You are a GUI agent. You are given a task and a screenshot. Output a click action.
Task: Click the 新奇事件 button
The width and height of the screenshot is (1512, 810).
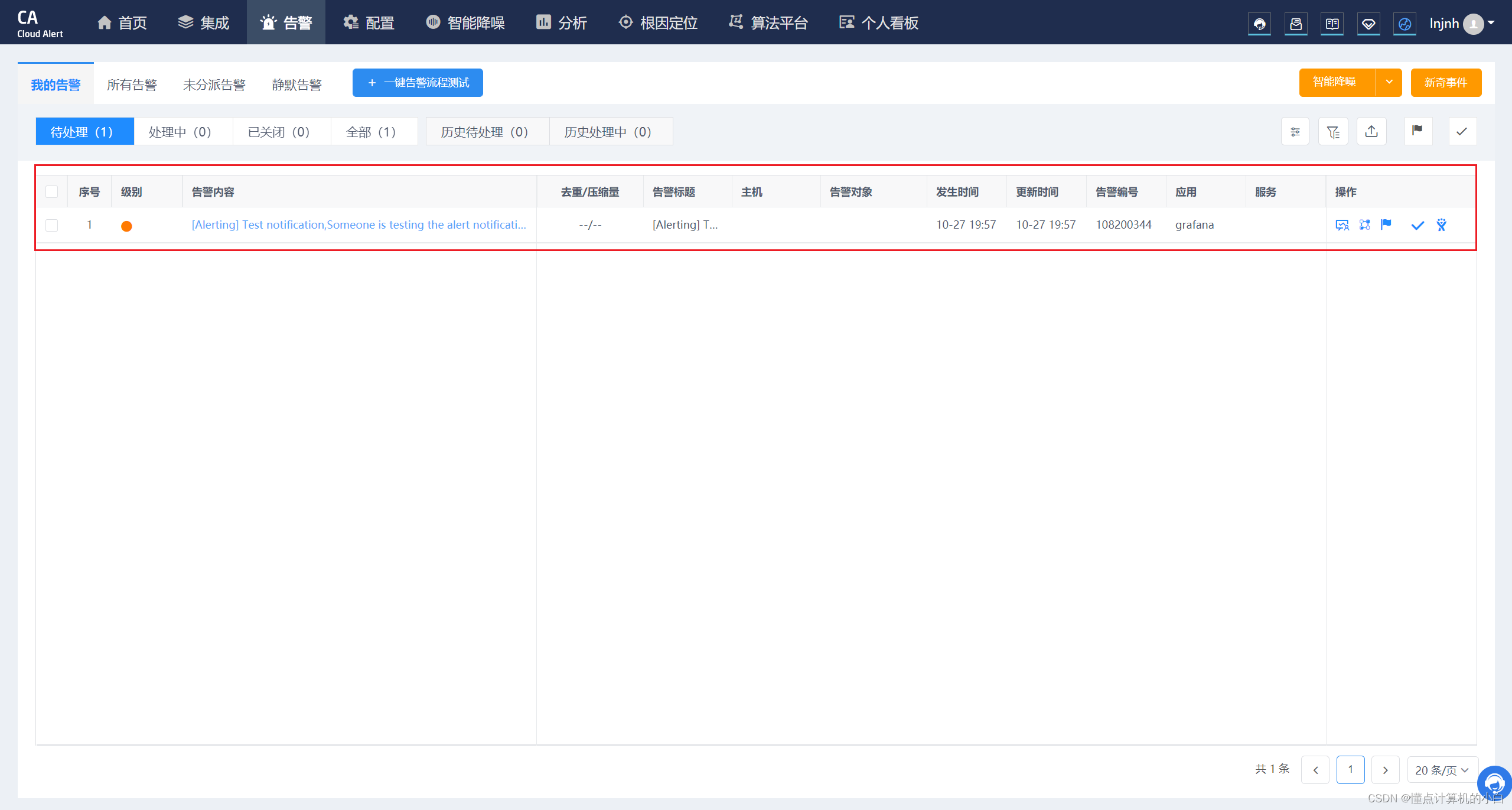pos(1446,82)
